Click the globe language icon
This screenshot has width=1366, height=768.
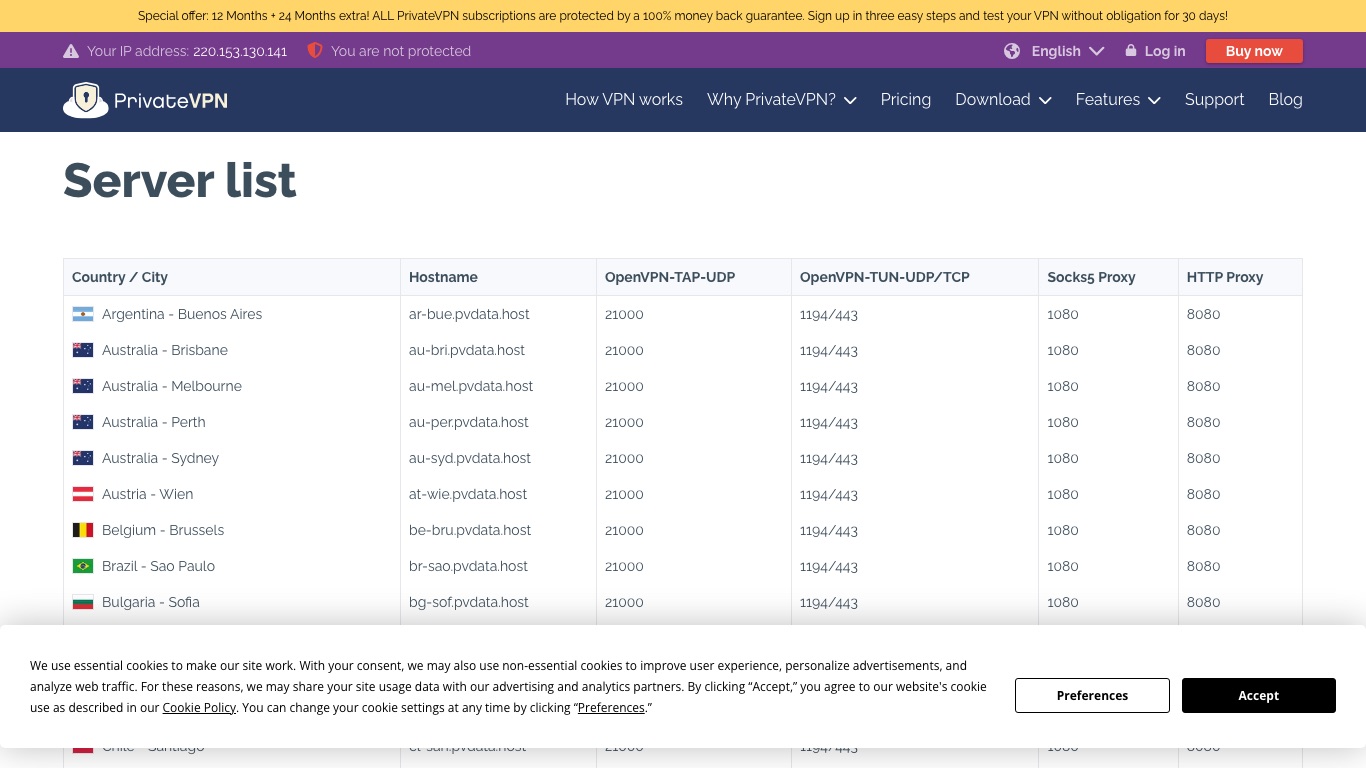1012,51
